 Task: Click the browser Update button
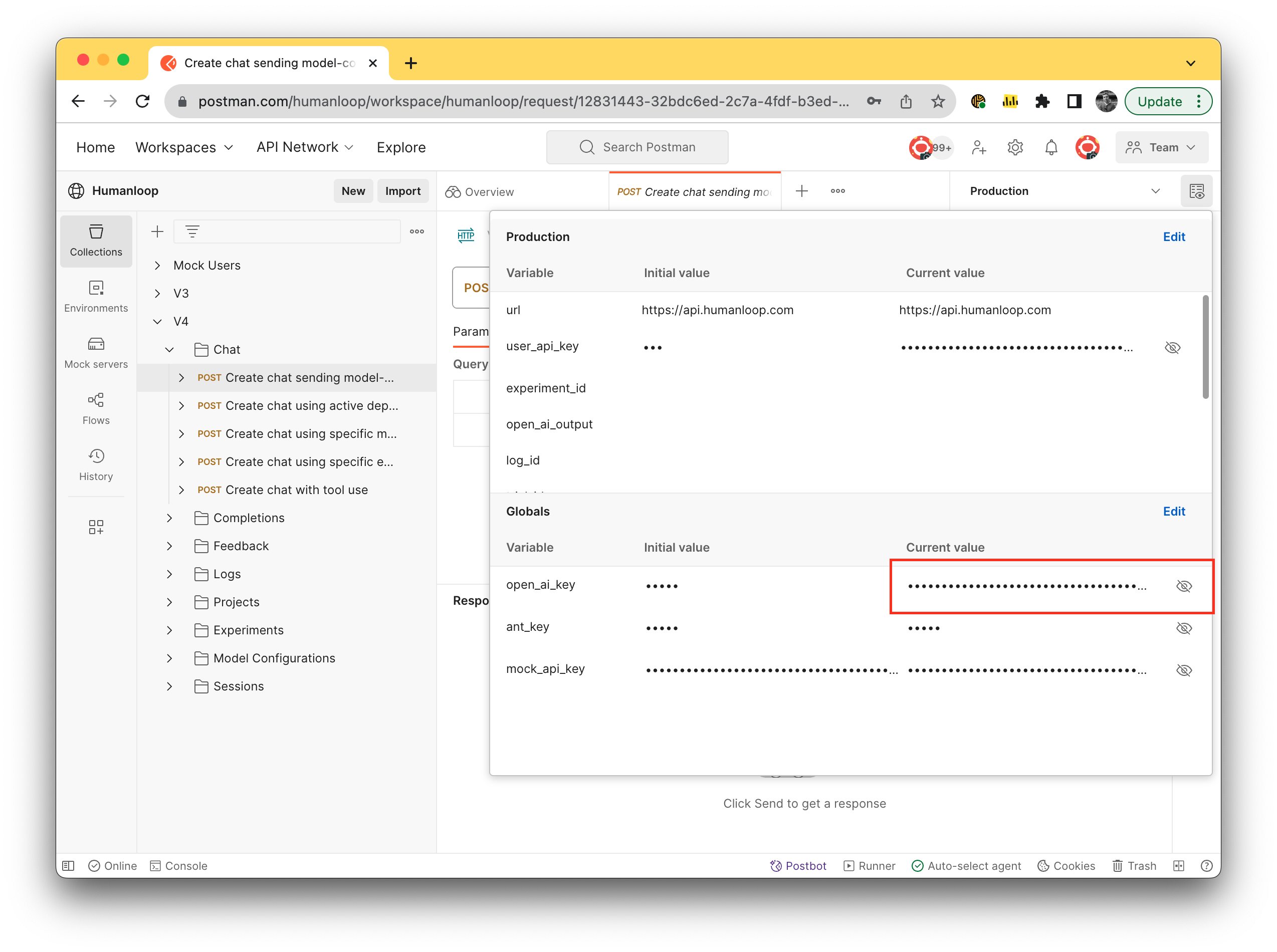point(1168,101)
